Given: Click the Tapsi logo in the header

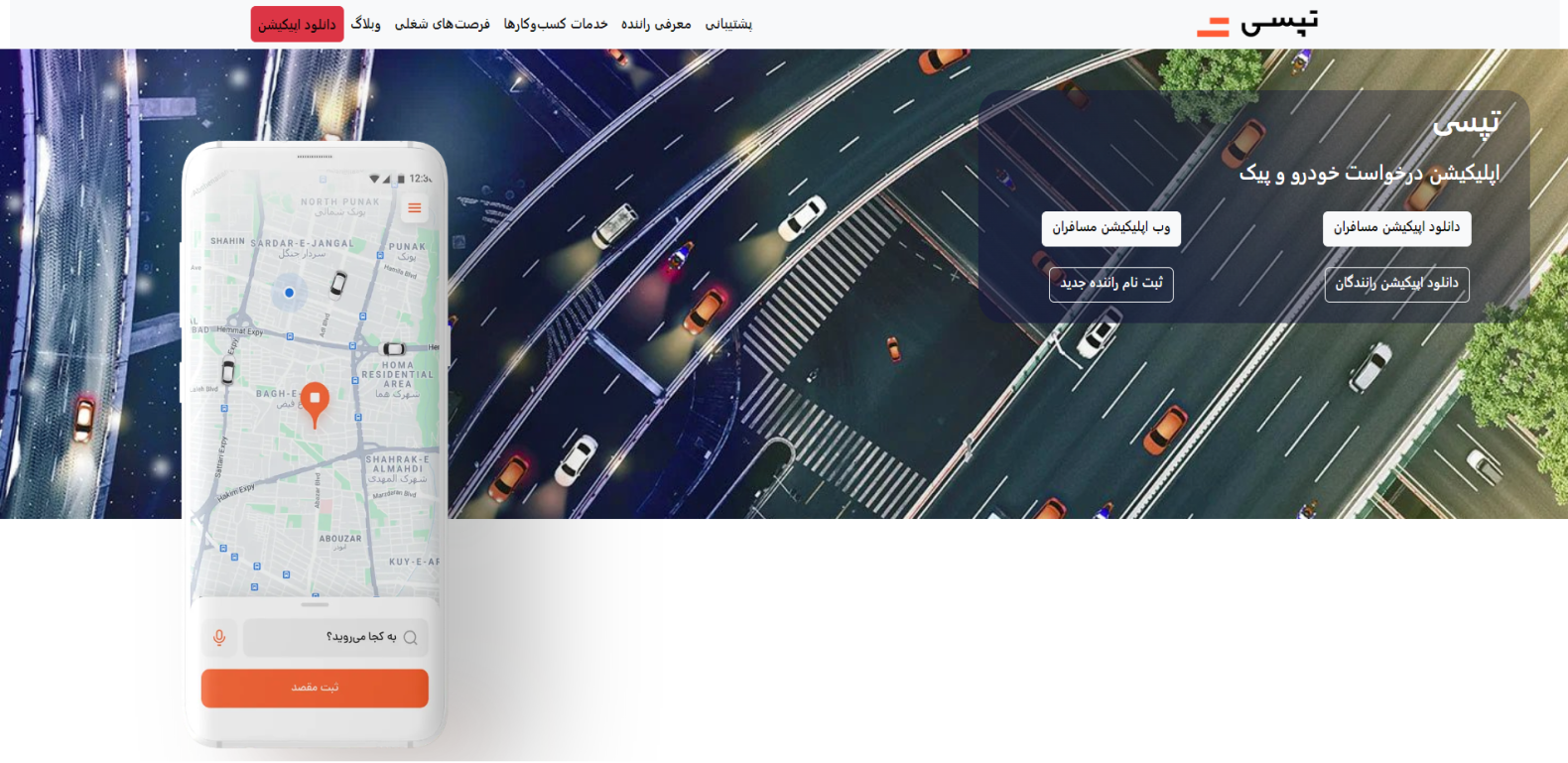Looking at the screenshot, I should pyautogui.click(x=1258, y=24).
